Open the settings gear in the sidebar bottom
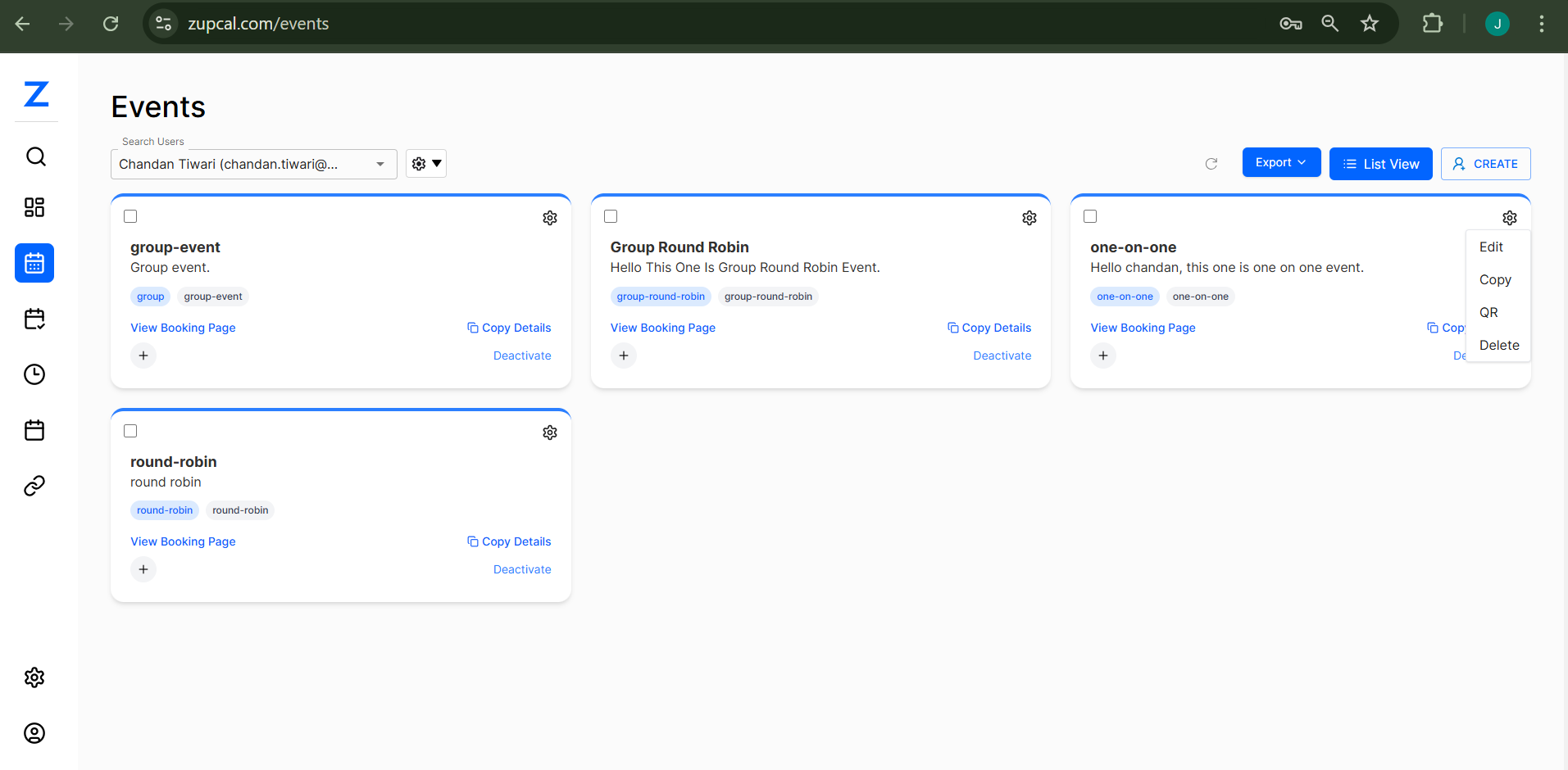The width and height of the screenshot is (1568, 770). pyautogui.click(x=34, y=677)
